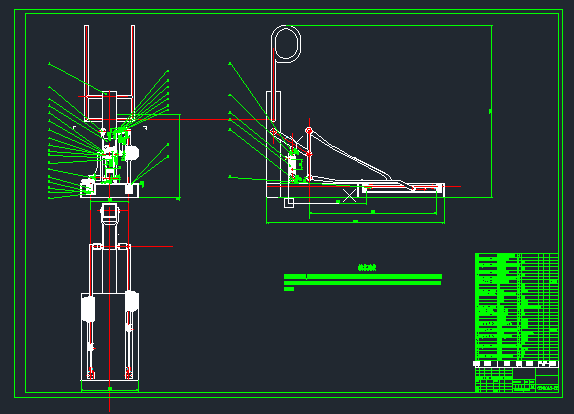Select the green technical notes heading
The width and height of the screenshot is (574, 414).
[x=367, y=268]
